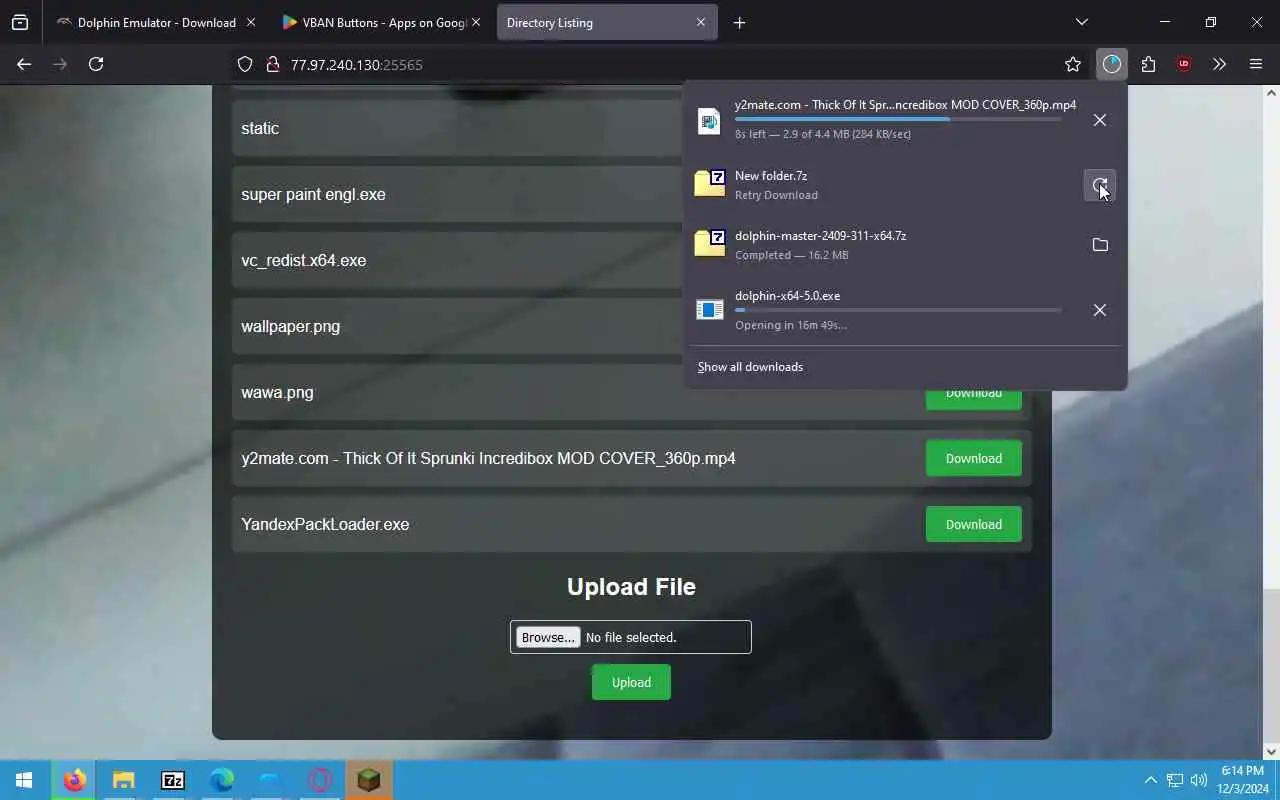
Task: Cancel the dolphin-x64-5.0.exe download
Action: pos(1100,310)
